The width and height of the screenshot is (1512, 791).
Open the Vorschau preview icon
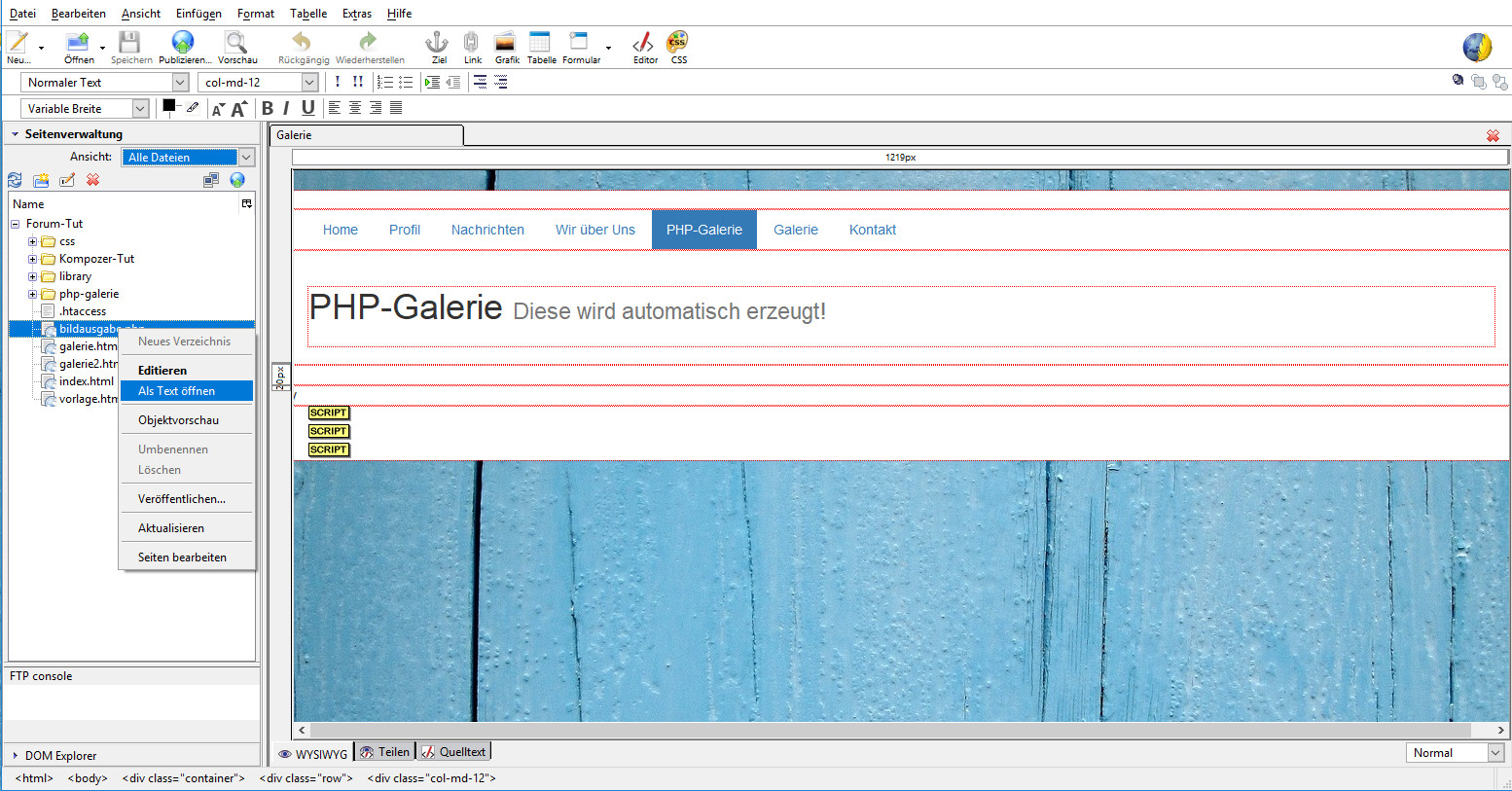[236, 42]
